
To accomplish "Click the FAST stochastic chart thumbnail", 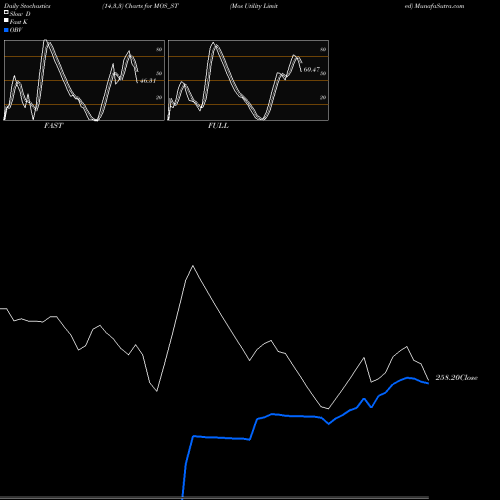I will (x=84, y=80).
